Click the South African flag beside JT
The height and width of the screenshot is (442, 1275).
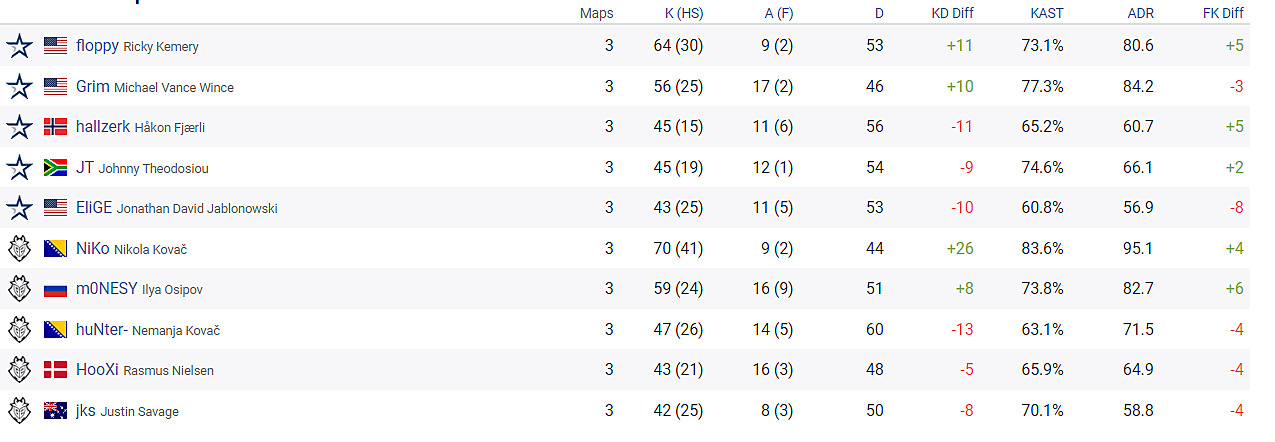pos(56,168)
